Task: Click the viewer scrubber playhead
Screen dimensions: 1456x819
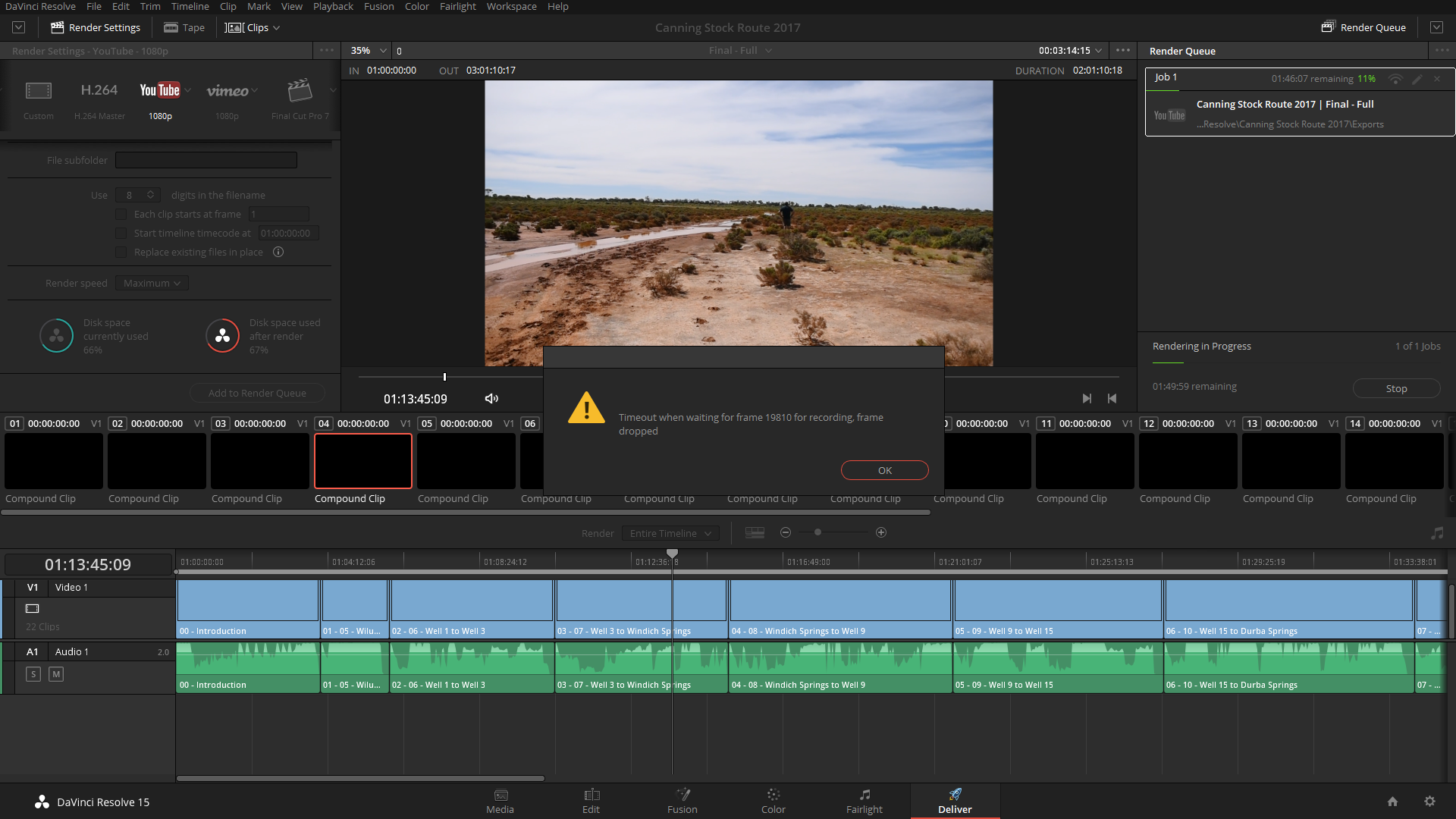Action: pos(444,377)
